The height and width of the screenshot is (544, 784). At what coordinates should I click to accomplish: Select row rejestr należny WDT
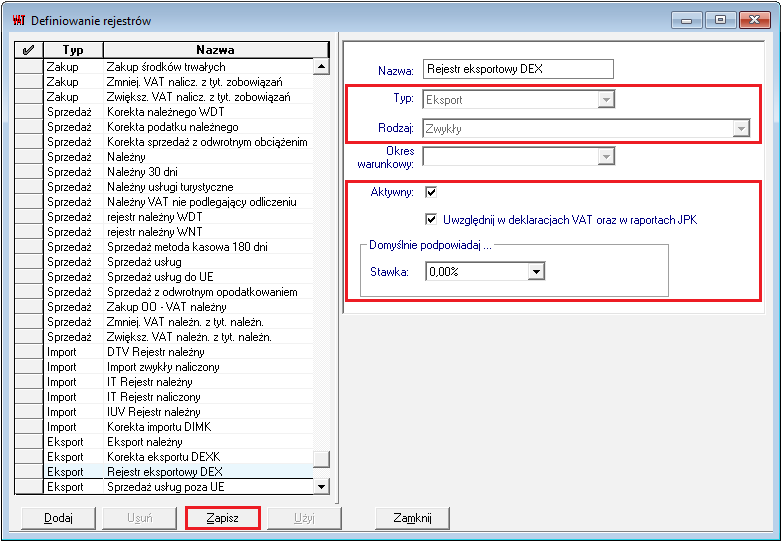click(164, 216)
